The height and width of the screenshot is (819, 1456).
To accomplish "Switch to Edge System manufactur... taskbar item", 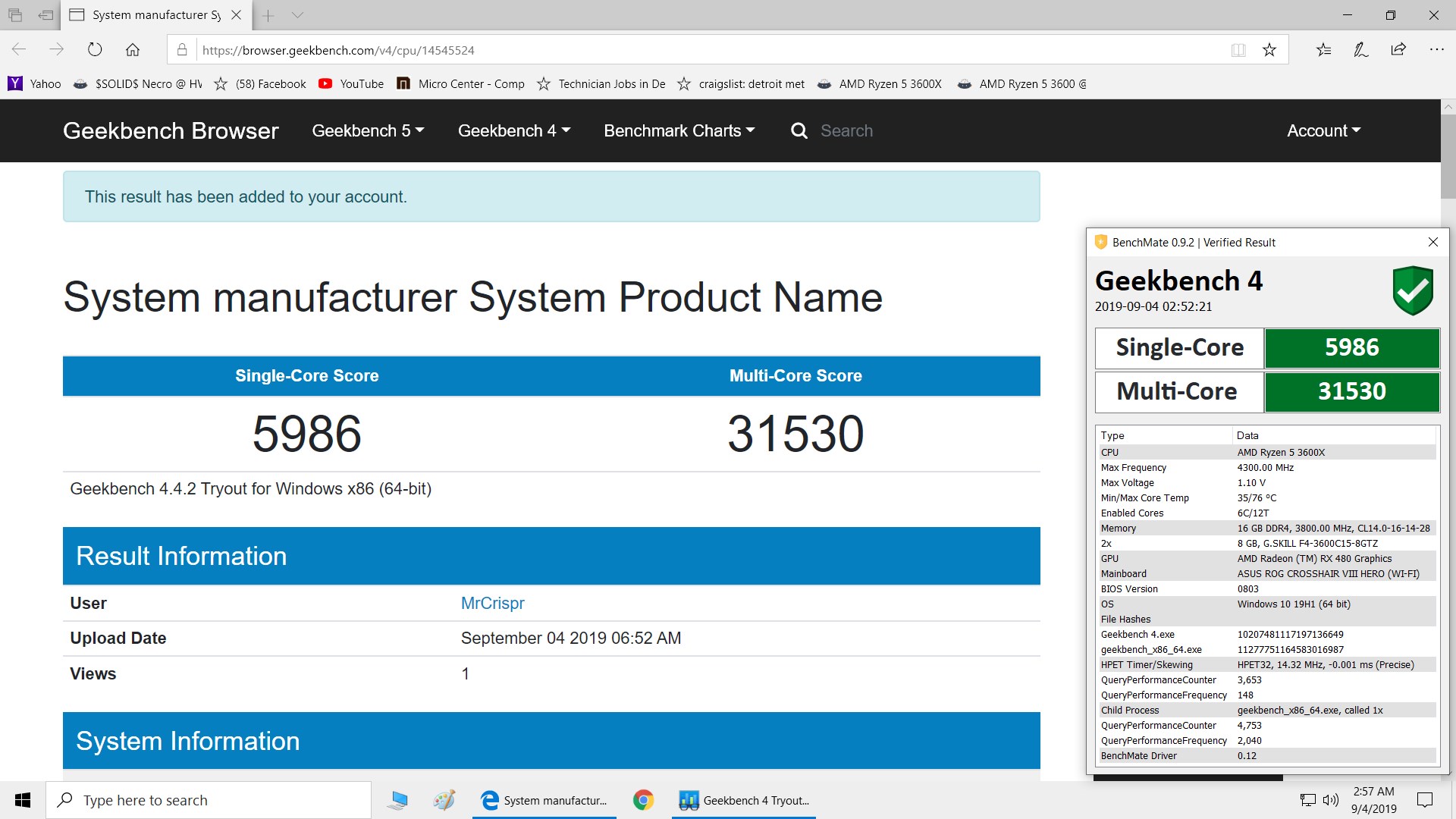I will point(544,800).
